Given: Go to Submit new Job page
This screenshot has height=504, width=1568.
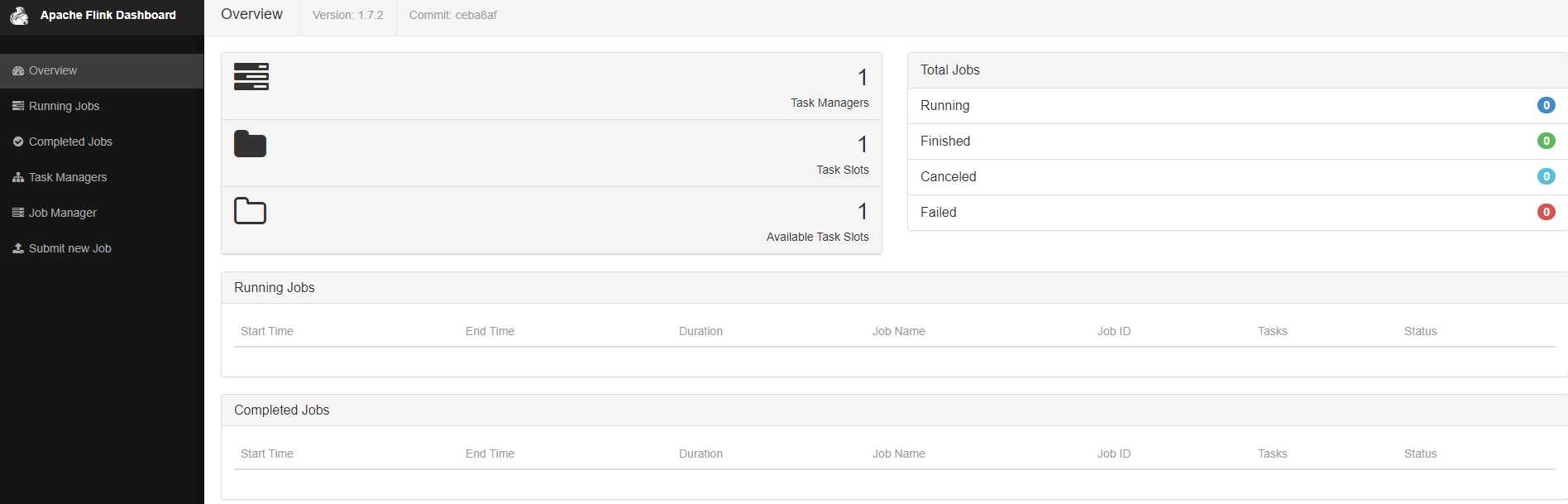Looking at the screenshot, I should (69, 248).
